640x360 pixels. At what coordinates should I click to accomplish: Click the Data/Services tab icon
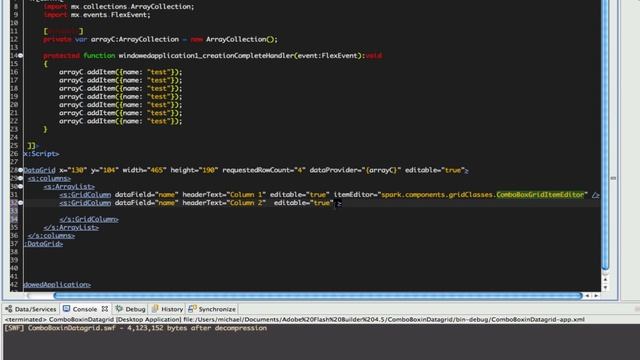click(9, 309)
